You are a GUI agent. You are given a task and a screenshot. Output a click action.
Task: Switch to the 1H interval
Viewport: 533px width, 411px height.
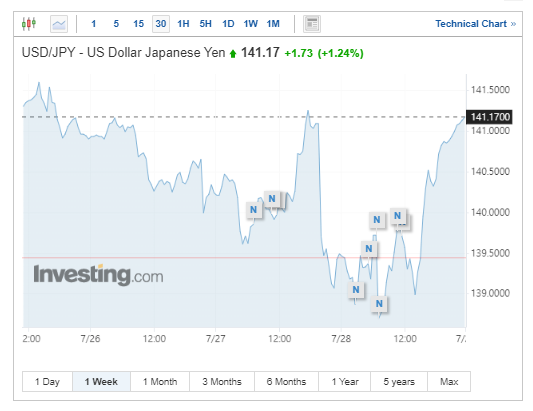pyautogui.click(x=183, y=24)
